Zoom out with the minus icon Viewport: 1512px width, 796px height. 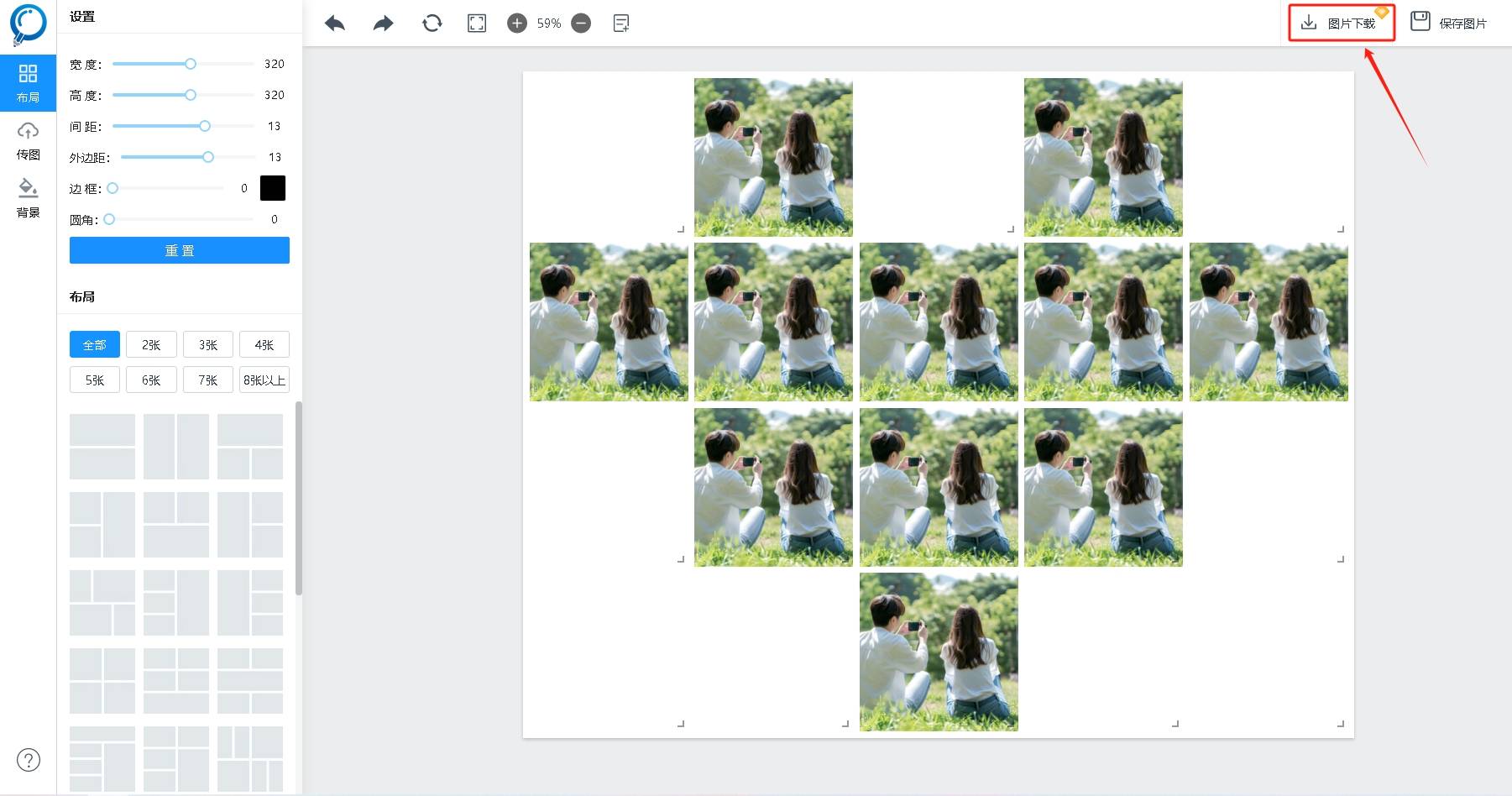point(581,24)
